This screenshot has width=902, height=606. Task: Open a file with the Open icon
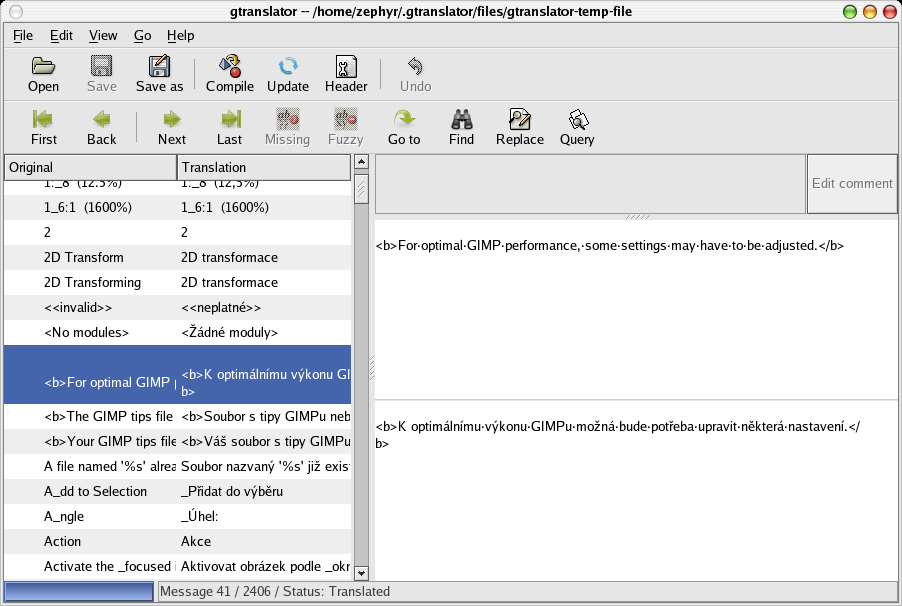[x=43, y=74]
